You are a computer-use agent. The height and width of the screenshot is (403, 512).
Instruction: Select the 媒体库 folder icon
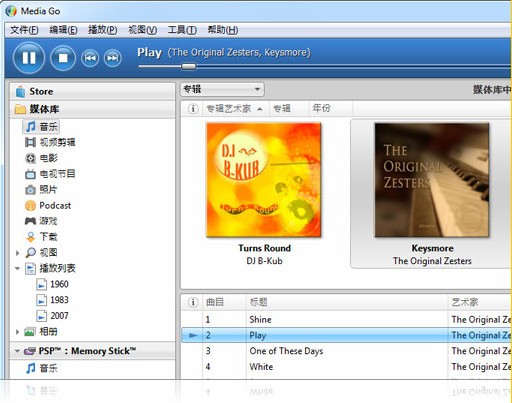pos(20,109)
